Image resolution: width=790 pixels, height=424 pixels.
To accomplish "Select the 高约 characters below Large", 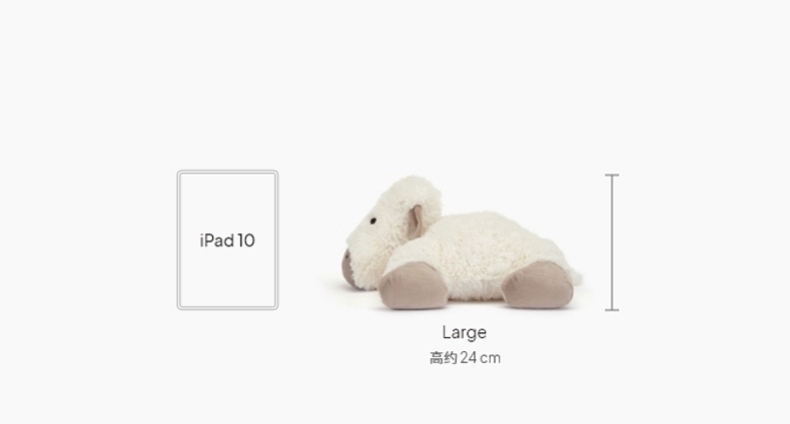I will click(x=443, y=358).
